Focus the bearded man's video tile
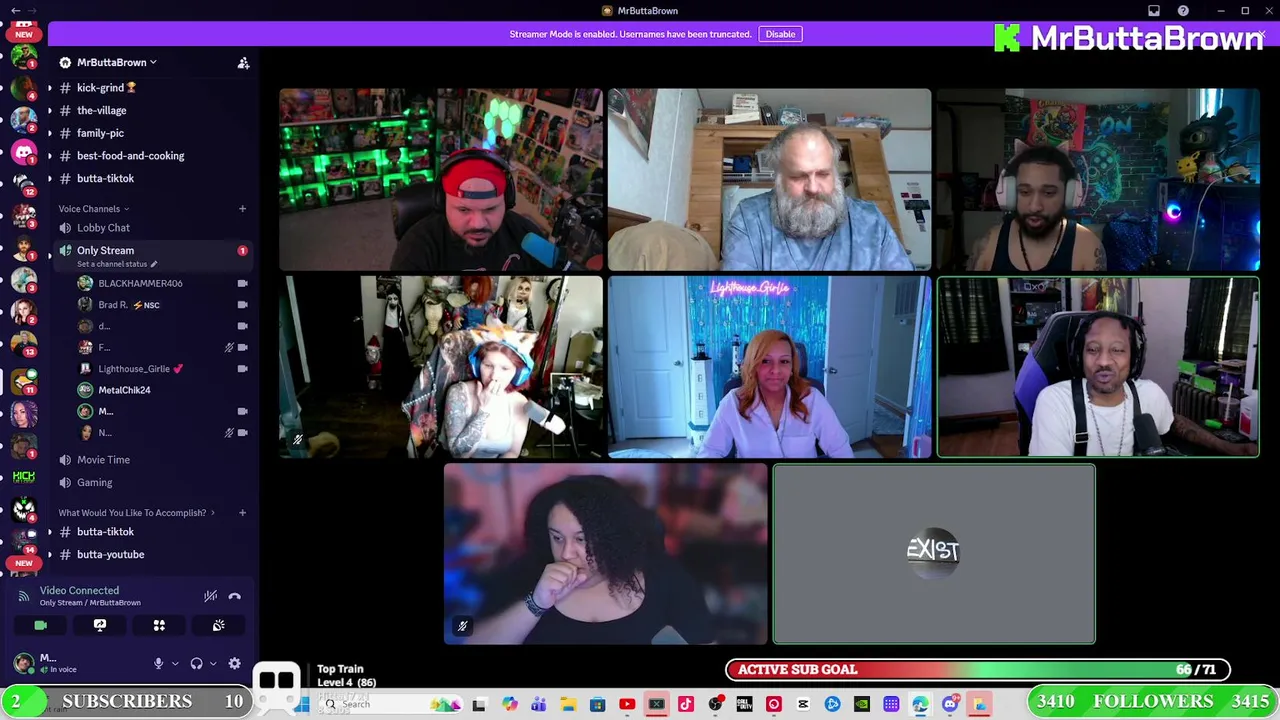The height and width of the screenshot is (720, 1280). (769, 180)
